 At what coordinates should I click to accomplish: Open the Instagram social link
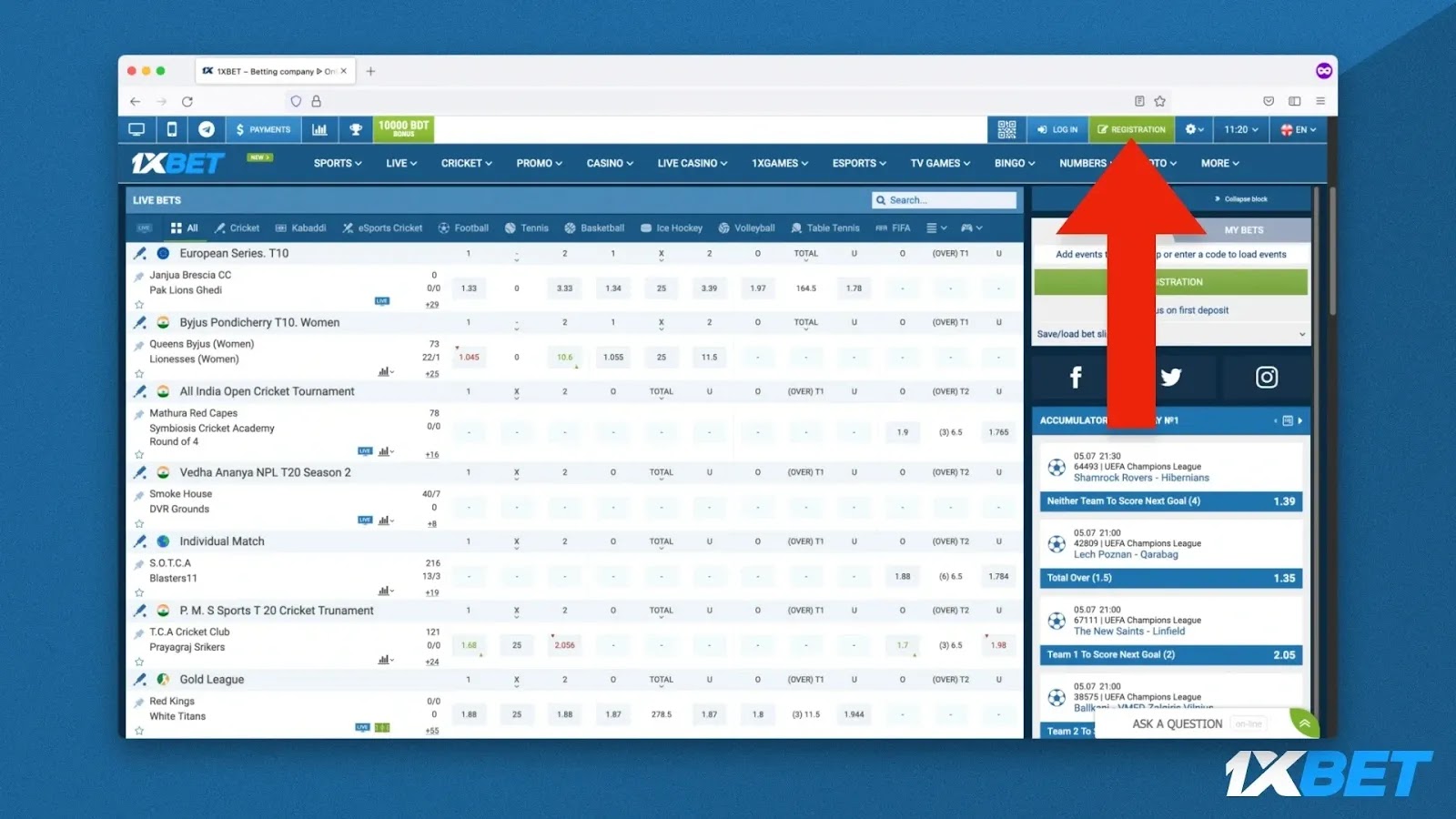coord(1267,378)
